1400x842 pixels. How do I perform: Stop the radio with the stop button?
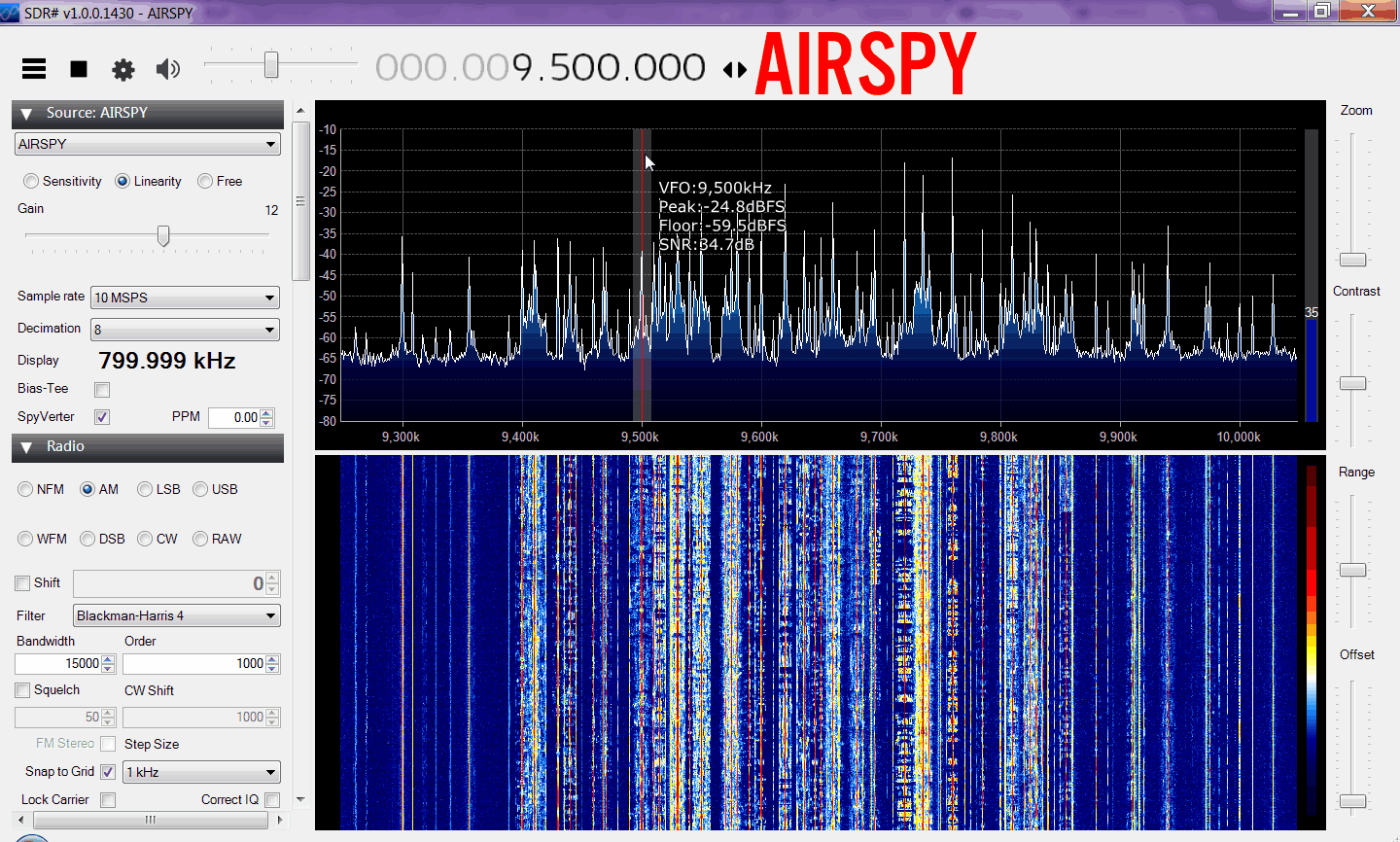click(x=79, y=69)
